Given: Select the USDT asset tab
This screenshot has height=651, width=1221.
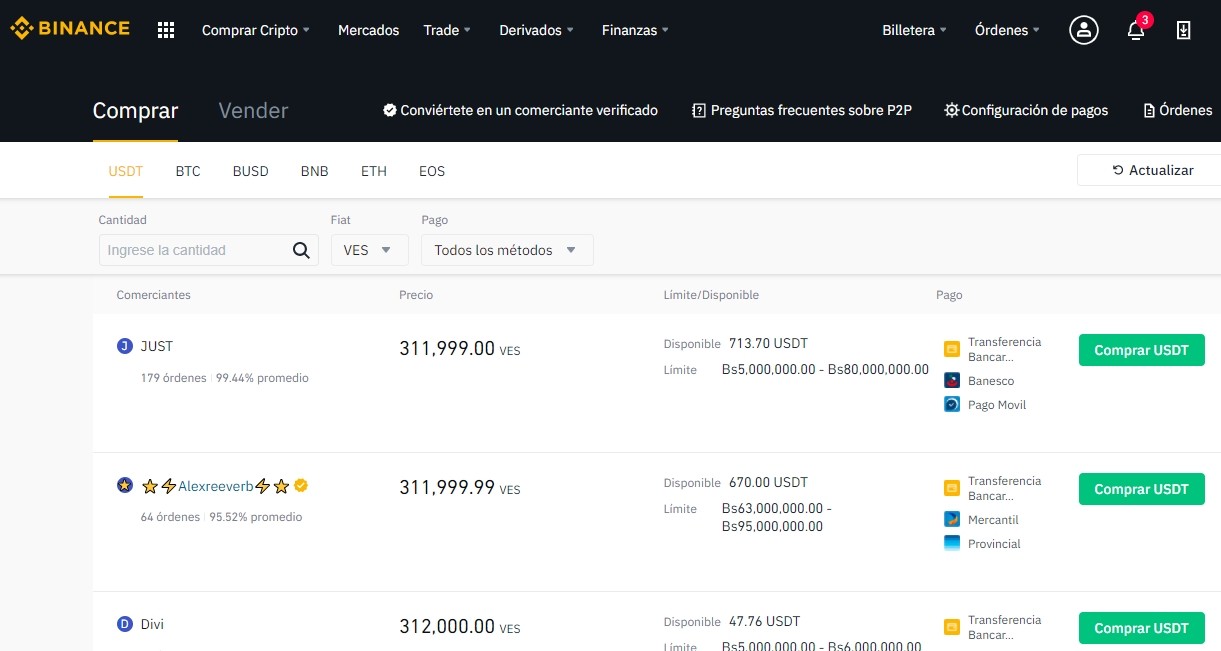Looking at the screenshot, I should tap(126, 171).
